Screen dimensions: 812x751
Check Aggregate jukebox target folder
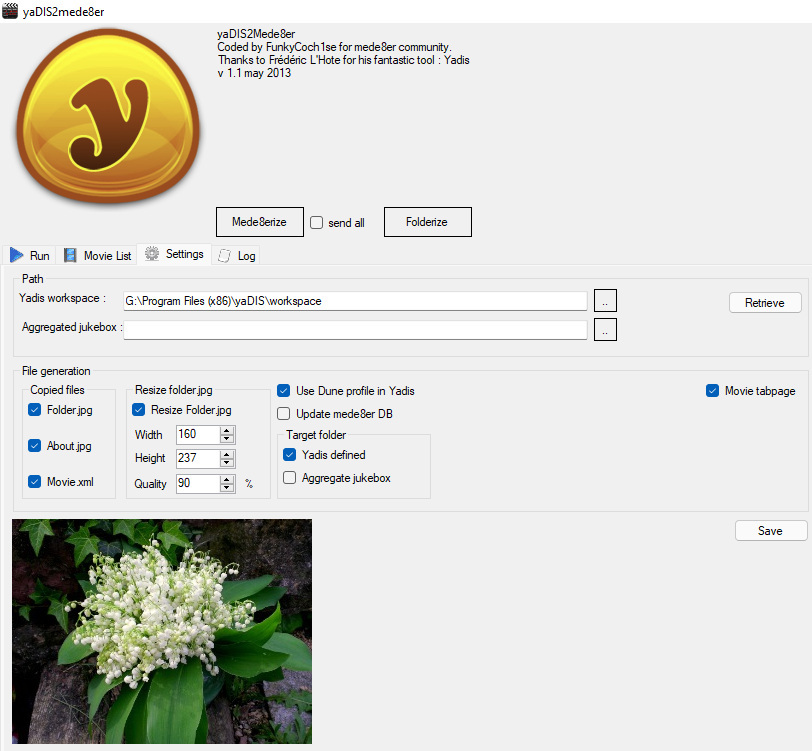tap(289, 478)
